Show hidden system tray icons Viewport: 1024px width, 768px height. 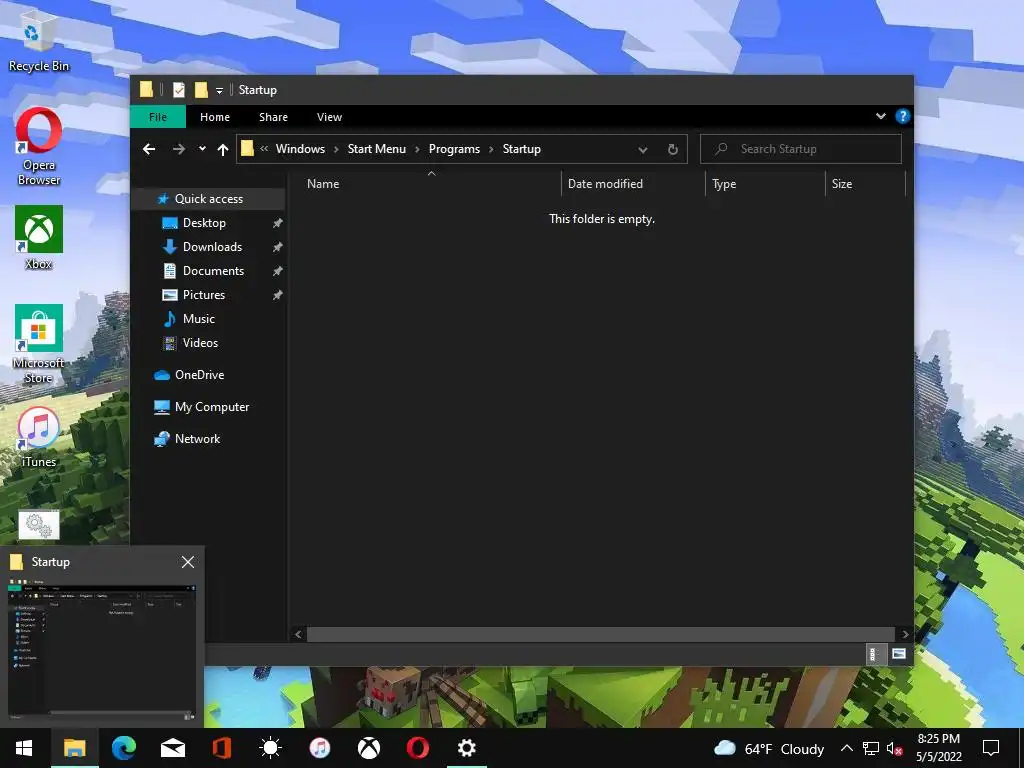click(846, 748)
